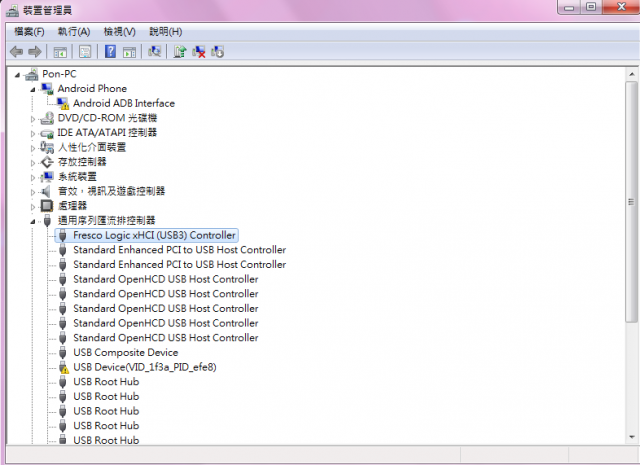Viewport: 640px width, 465px height.
Task: Open the 檔案(F) menu
Action: pyautogui.click(x=29, y=32)
